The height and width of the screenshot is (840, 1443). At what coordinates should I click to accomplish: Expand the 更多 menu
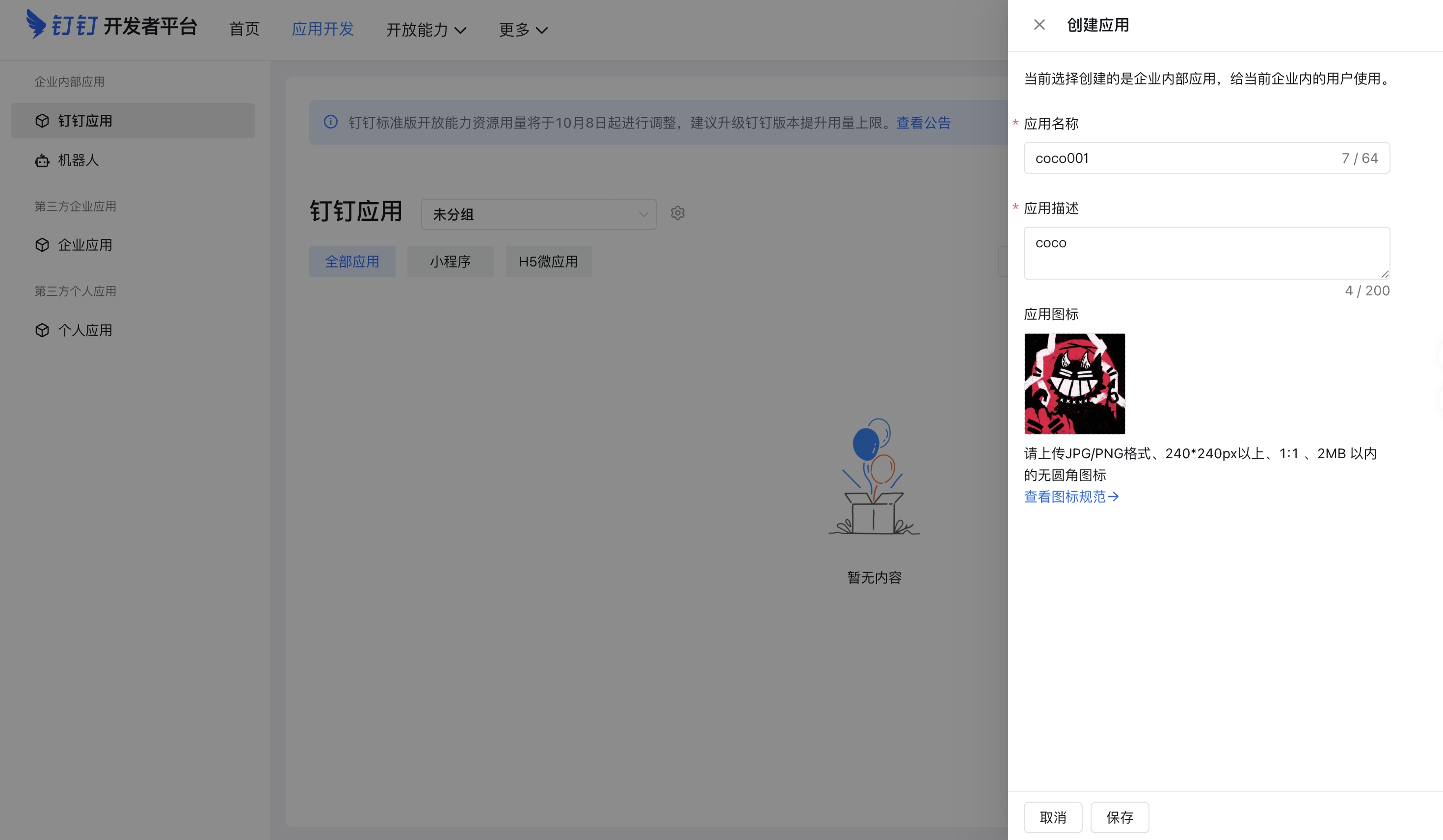(x=522, y=30)
